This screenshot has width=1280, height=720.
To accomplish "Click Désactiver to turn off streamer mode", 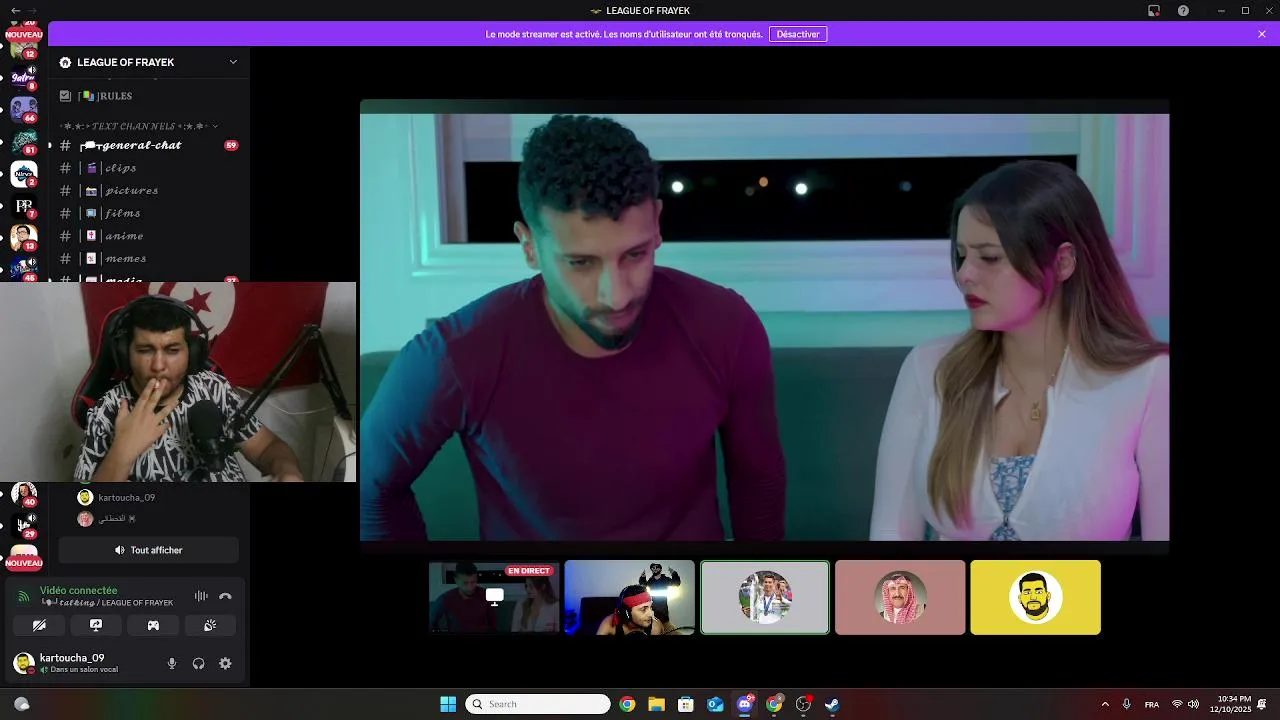I will click(x=798, y=34).
